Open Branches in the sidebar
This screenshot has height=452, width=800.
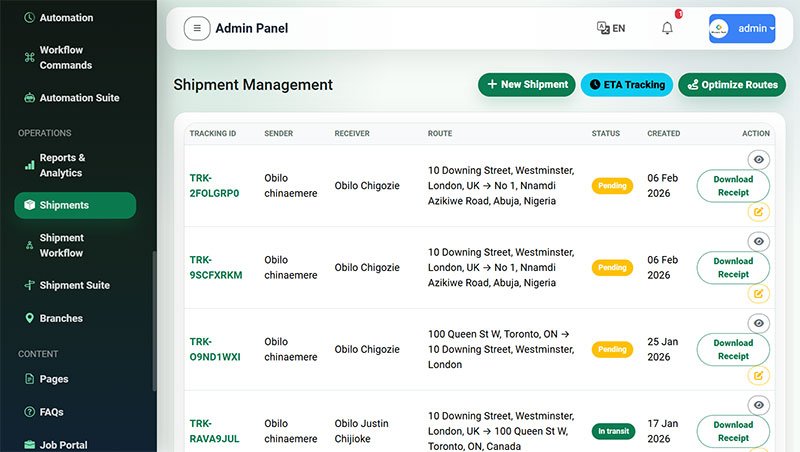(x=75, y=318)
